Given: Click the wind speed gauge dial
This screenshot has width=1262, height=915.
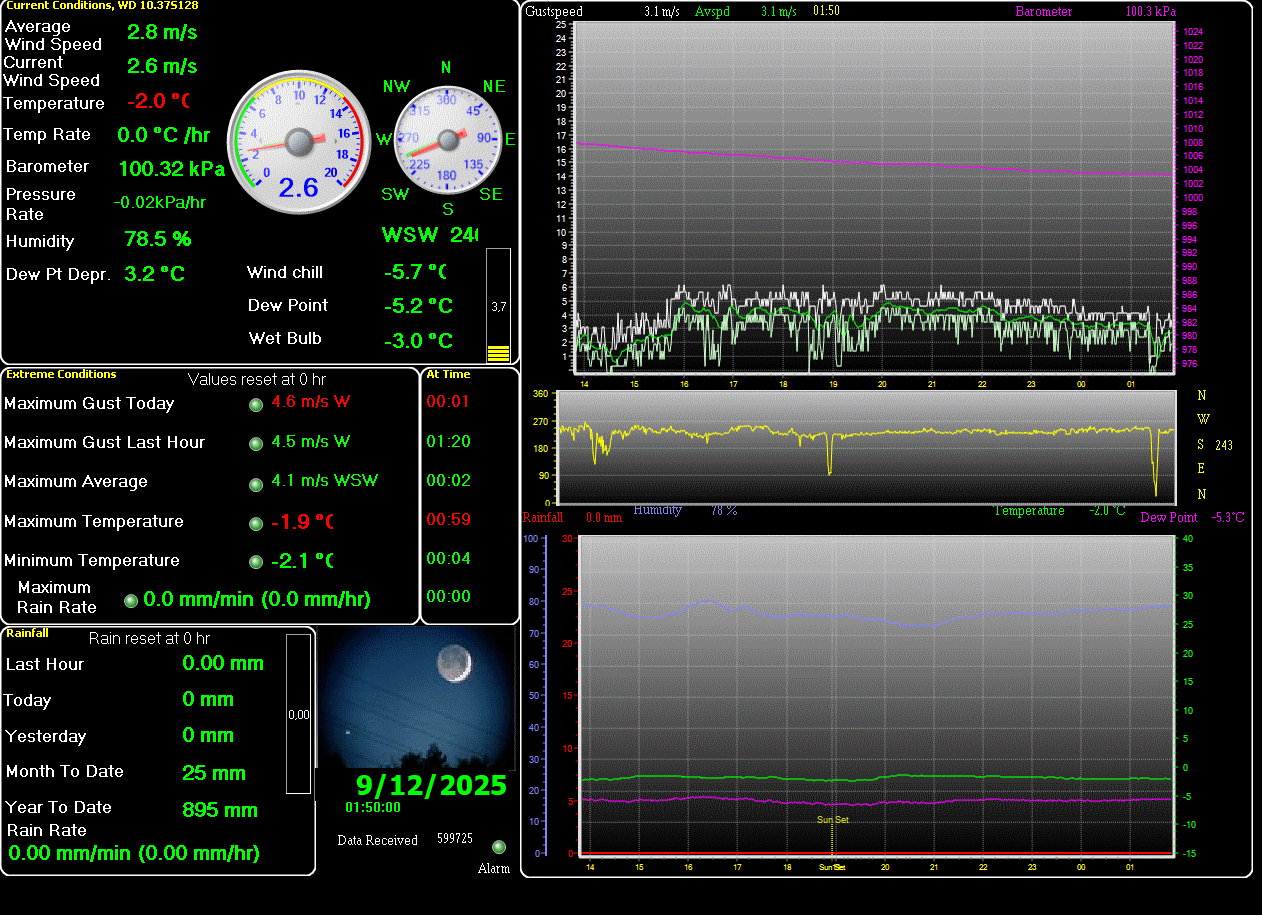Looking at the screenshot, I should coord(299,141).
